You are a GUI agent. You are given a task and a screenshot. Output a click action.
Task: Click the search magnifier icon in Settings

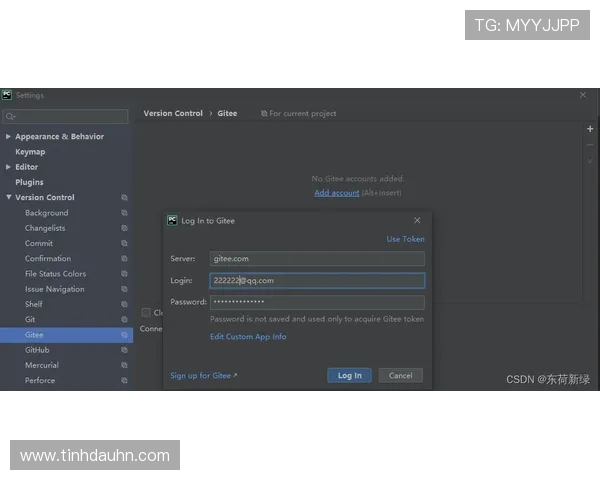[x=10, y=116]
